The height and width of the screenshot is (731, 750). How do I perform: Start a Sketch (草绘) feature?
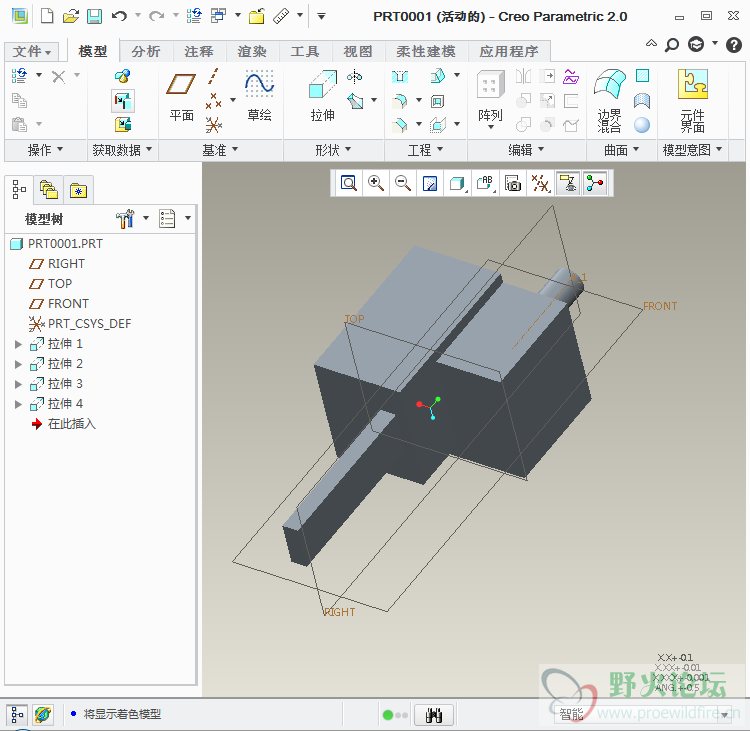[x=259, y=95]
